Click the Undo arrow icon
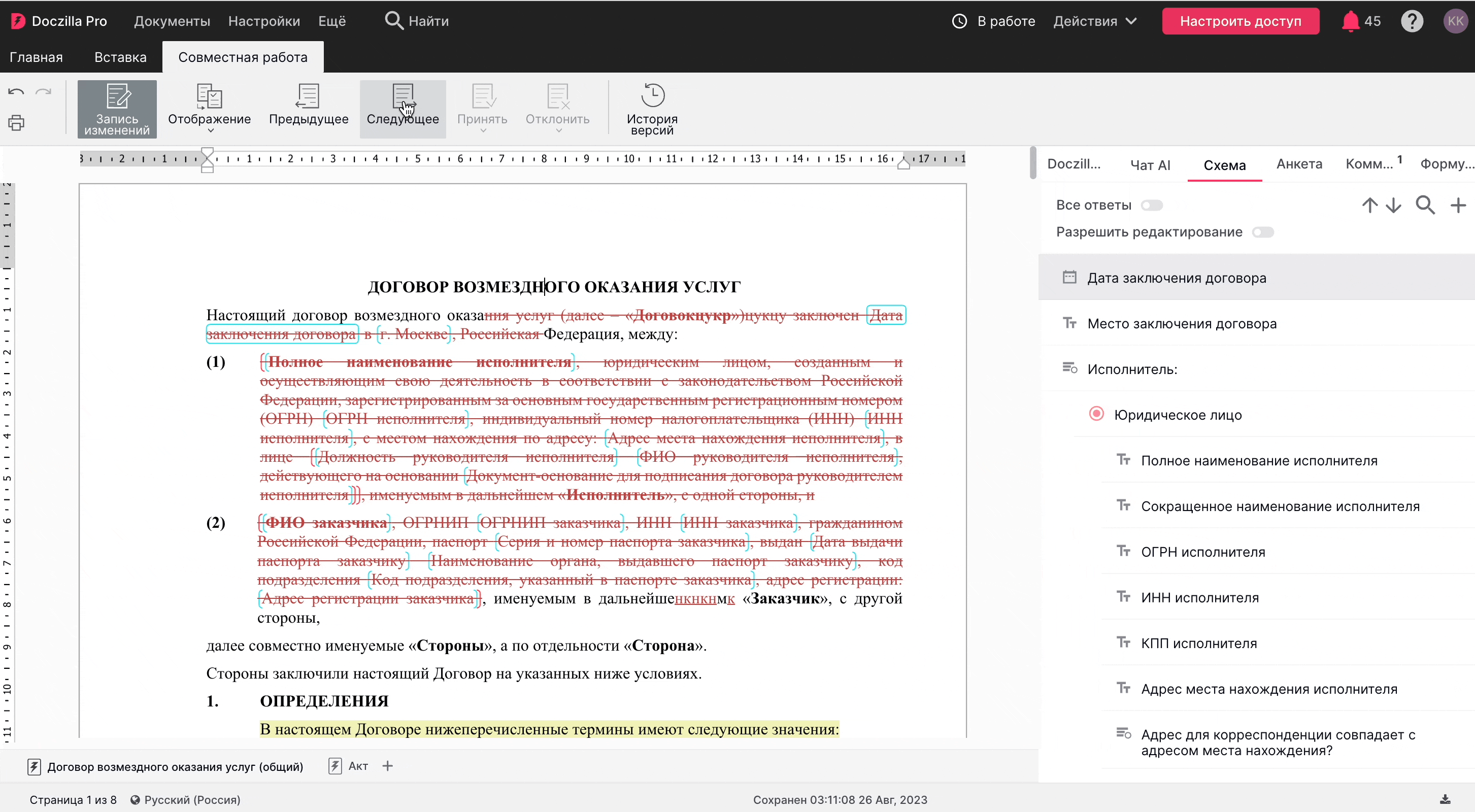Screen dimensions: 1475x812 coord(16,92)
